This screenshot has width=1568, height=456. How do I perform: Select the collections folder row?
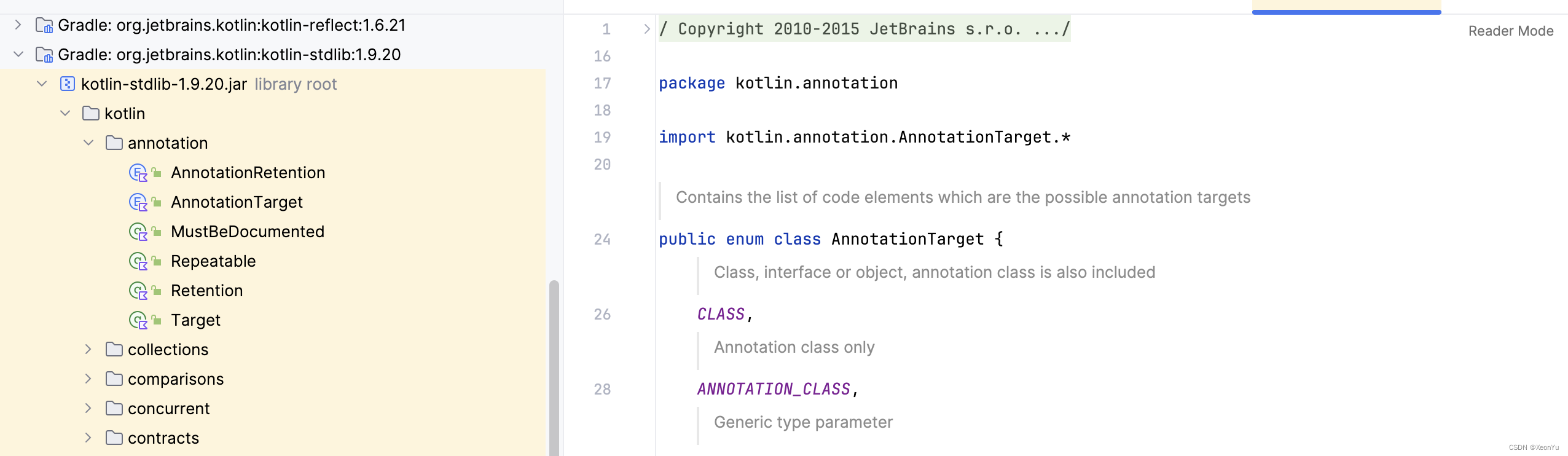pyautogui.click(x=273, y=350)
